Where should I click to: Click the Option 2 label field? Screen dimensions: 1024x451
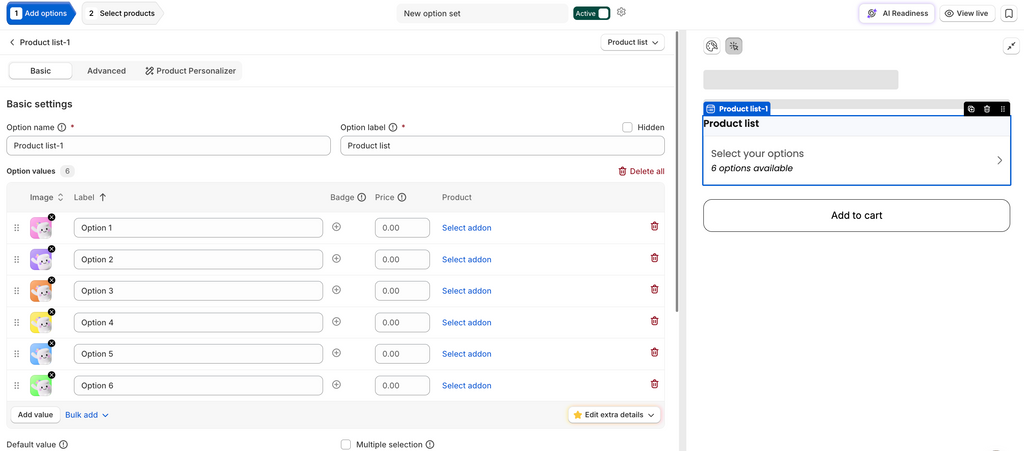pos(199,259)
